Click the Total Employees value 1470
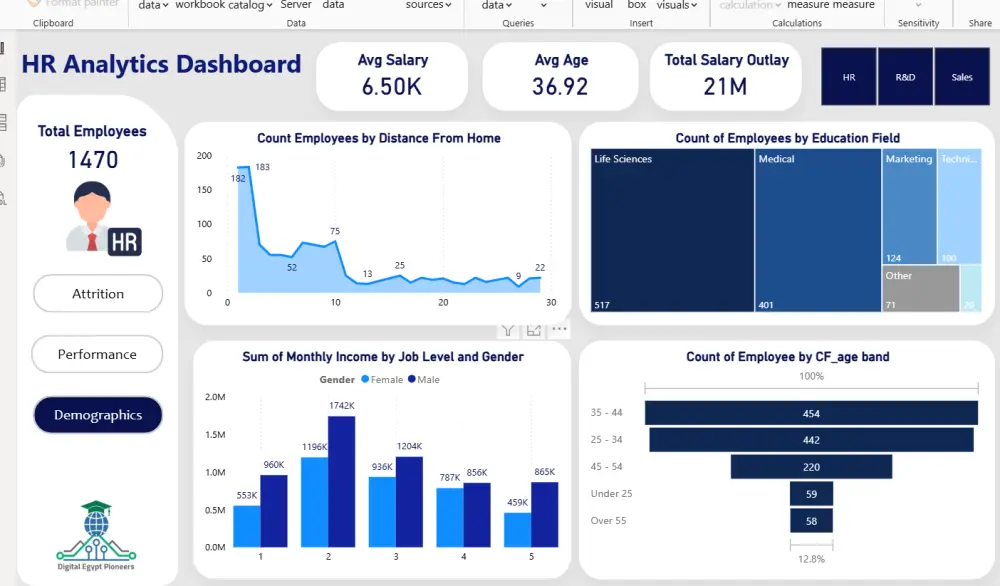 (93, 159)
